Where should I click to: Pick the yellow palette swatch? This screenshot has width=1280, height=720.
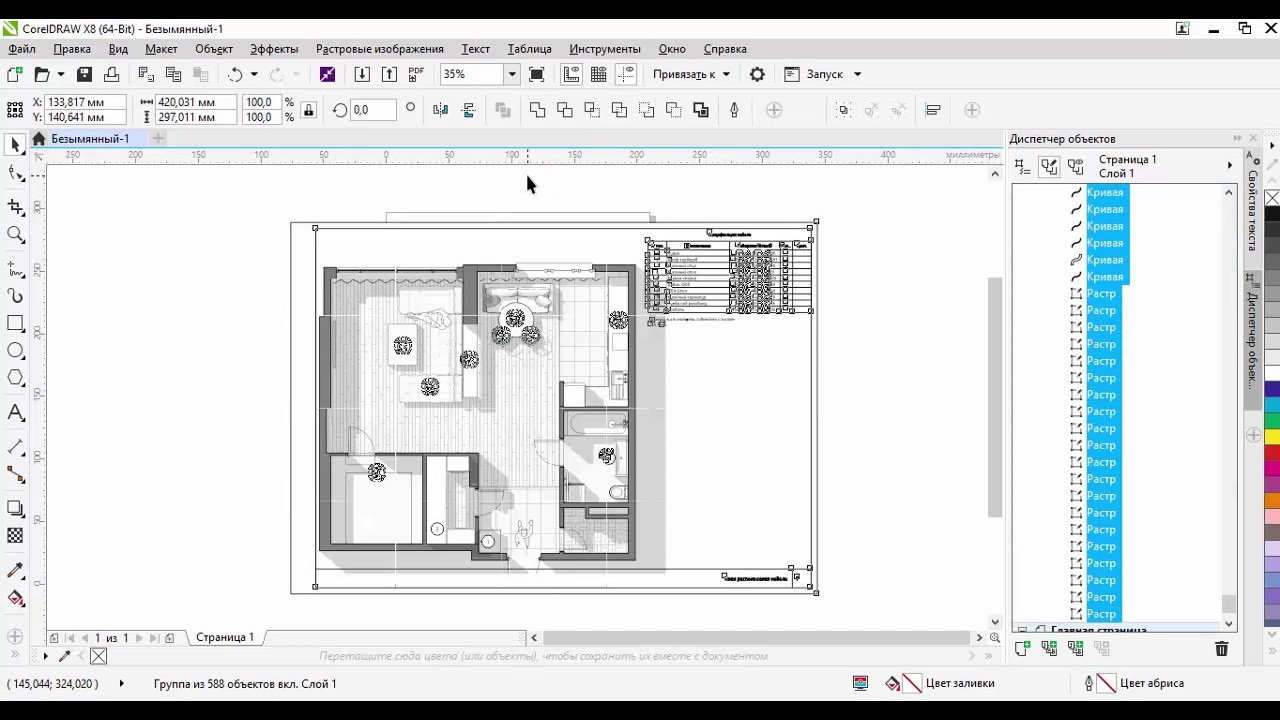pos(1272,437)
